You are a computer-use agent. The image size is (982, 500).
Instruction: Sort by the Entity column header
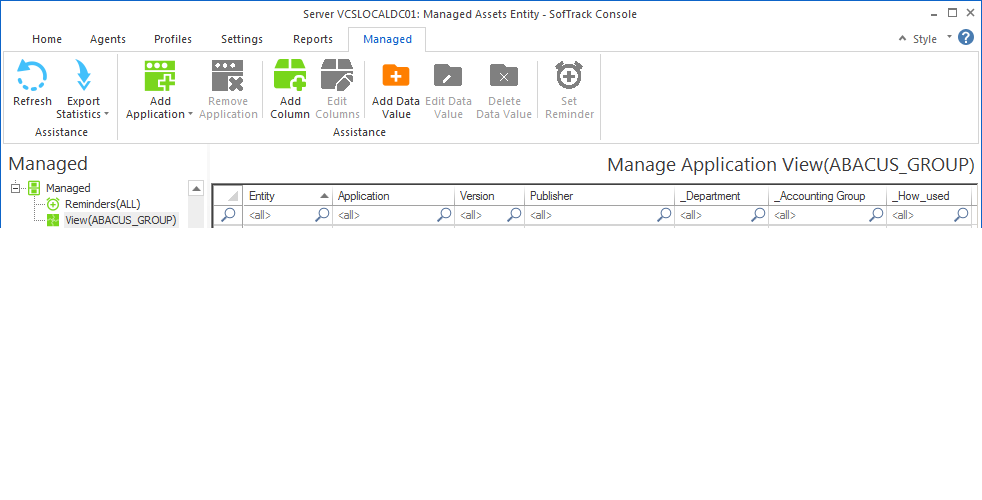click(x=280, y=196)
